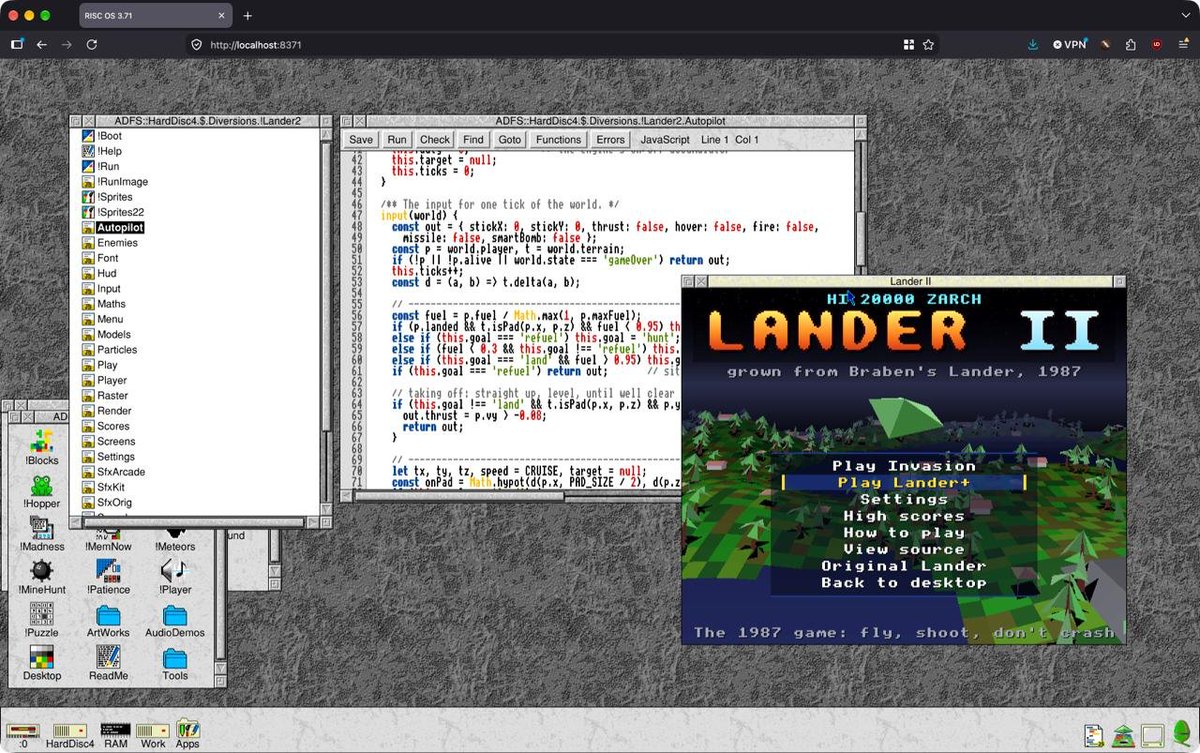The image size is (1200, 753).
Task: Click the green acorn task manager icon
Action: pyautogui.click(x=1181, y=733)
